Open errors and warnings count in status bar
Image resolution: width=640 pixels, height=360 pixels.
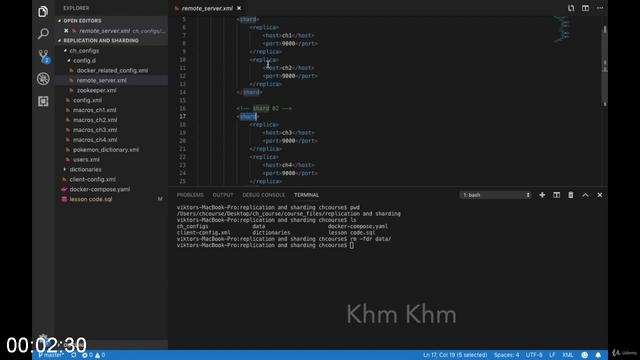click(93, 355)
